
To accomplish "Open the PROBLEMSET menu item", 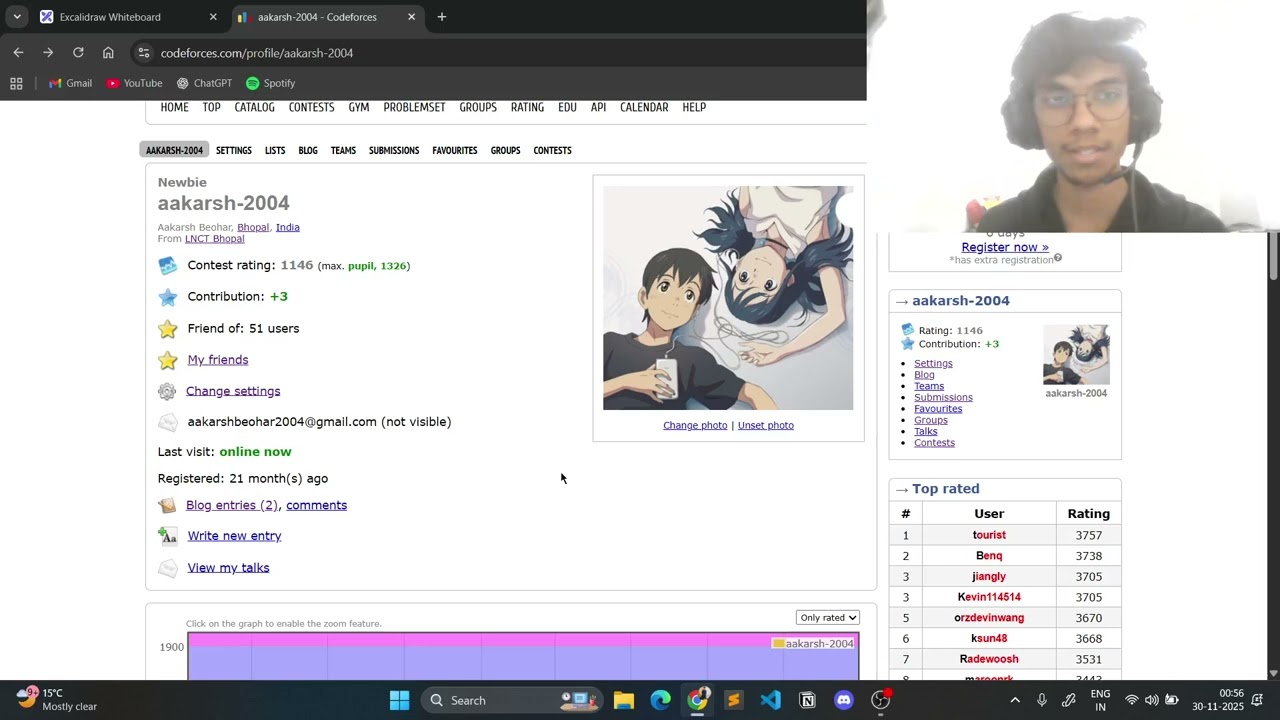I will pos(414,107).
